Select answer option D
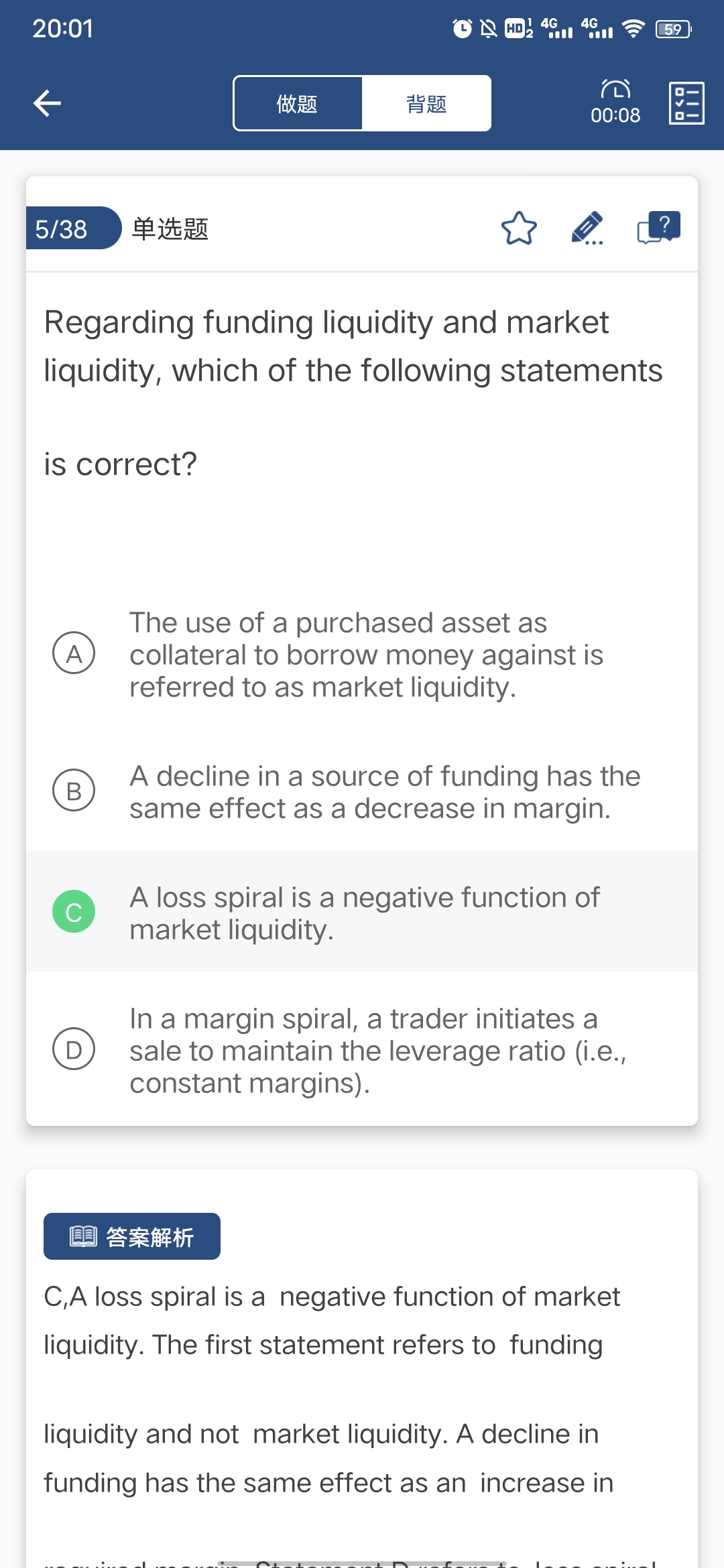The image size is (724, 1568). click(74, 1049)
